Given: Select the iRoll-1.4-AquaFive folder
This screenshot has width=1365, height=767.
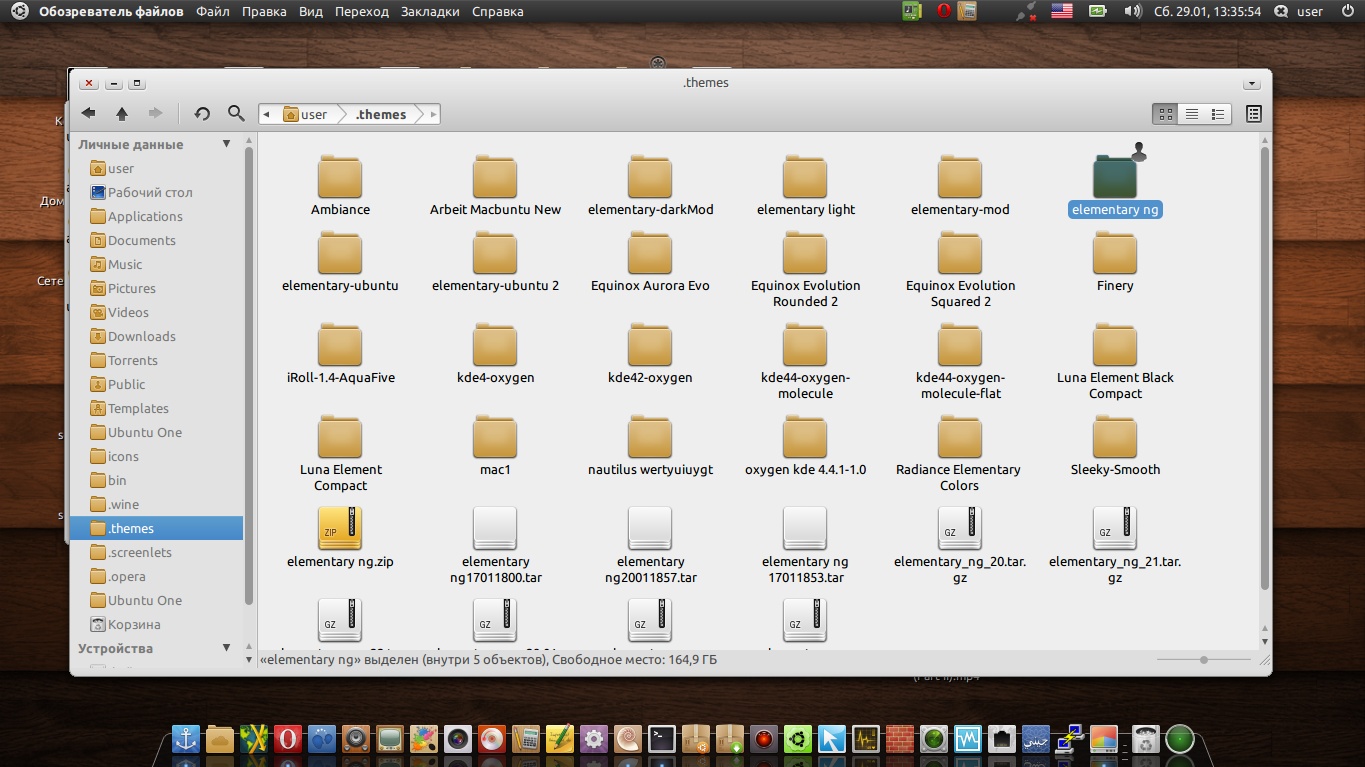Looking at the screenshot, I should (x=340, y=354).
